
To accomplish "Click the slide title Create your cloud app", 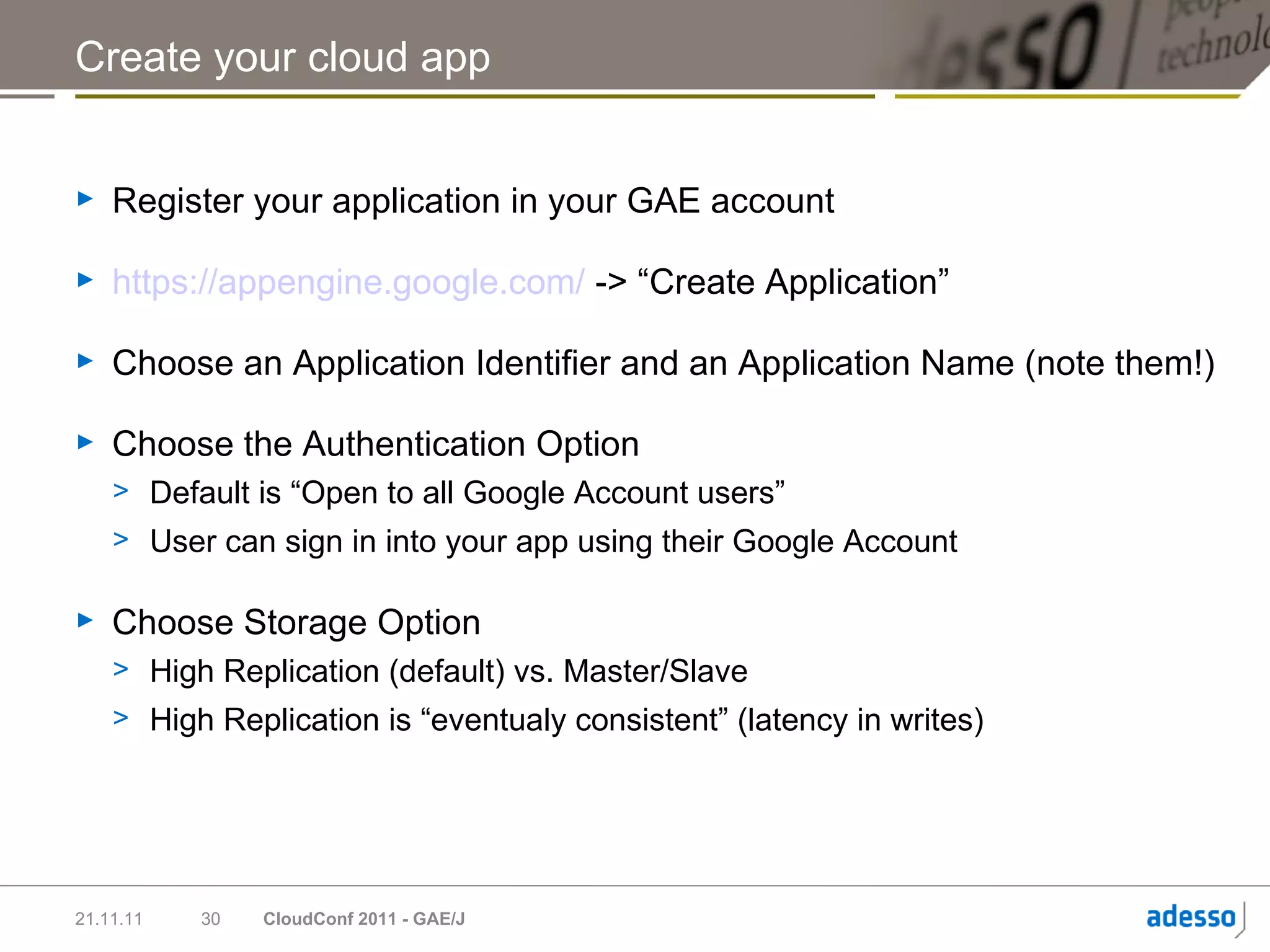I will click(x=283, y=57).
